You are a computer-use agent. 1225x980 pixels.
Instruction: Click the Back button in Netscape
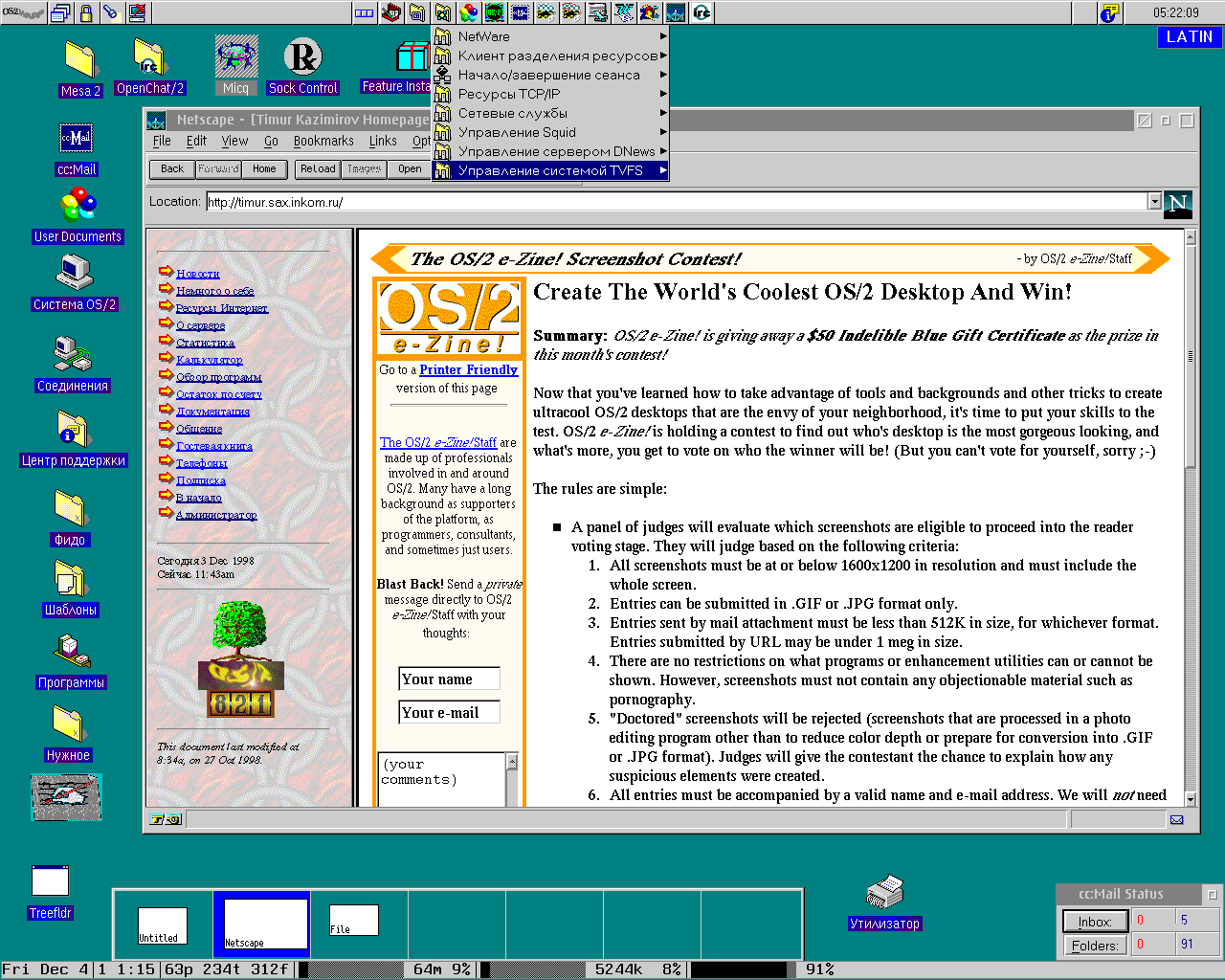point(172,169)
